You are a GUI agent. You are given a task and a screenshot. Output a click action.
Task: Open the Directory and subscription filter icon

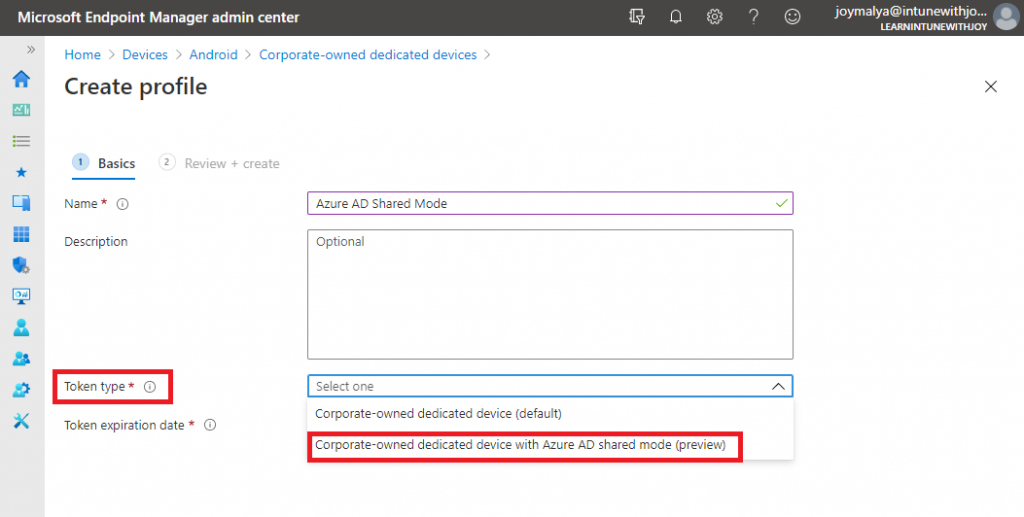coord(637,17)
